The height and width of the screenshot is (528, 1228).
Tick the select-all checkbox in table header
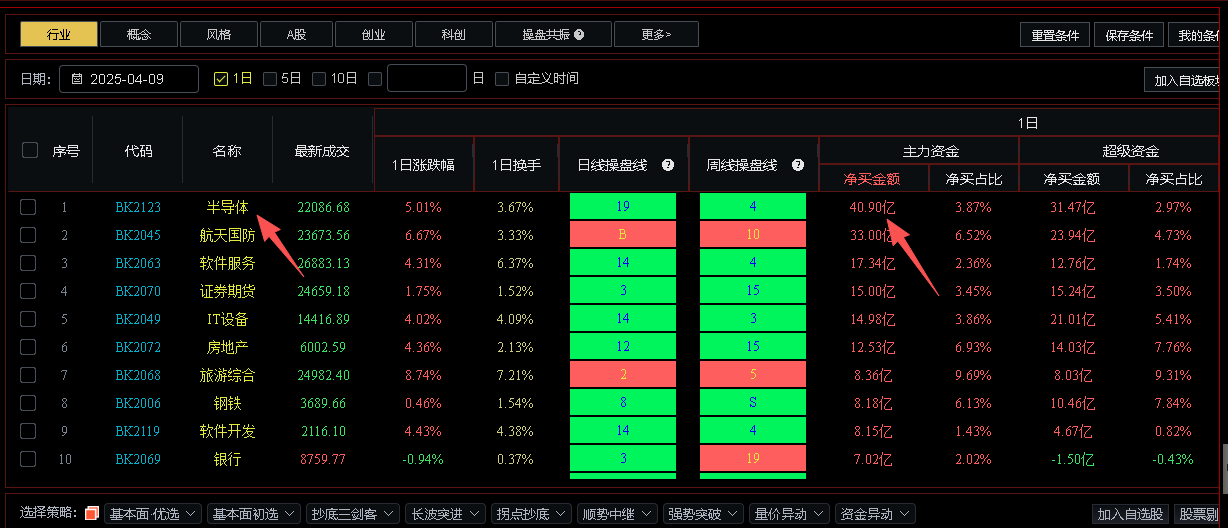[x=30, y=150]
